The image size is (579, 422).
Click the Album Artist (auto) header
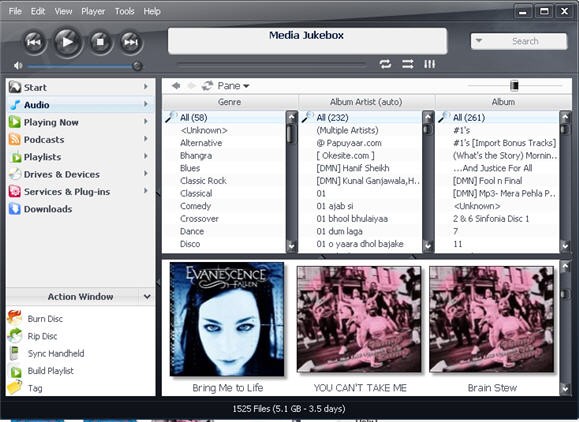point(366,102)
